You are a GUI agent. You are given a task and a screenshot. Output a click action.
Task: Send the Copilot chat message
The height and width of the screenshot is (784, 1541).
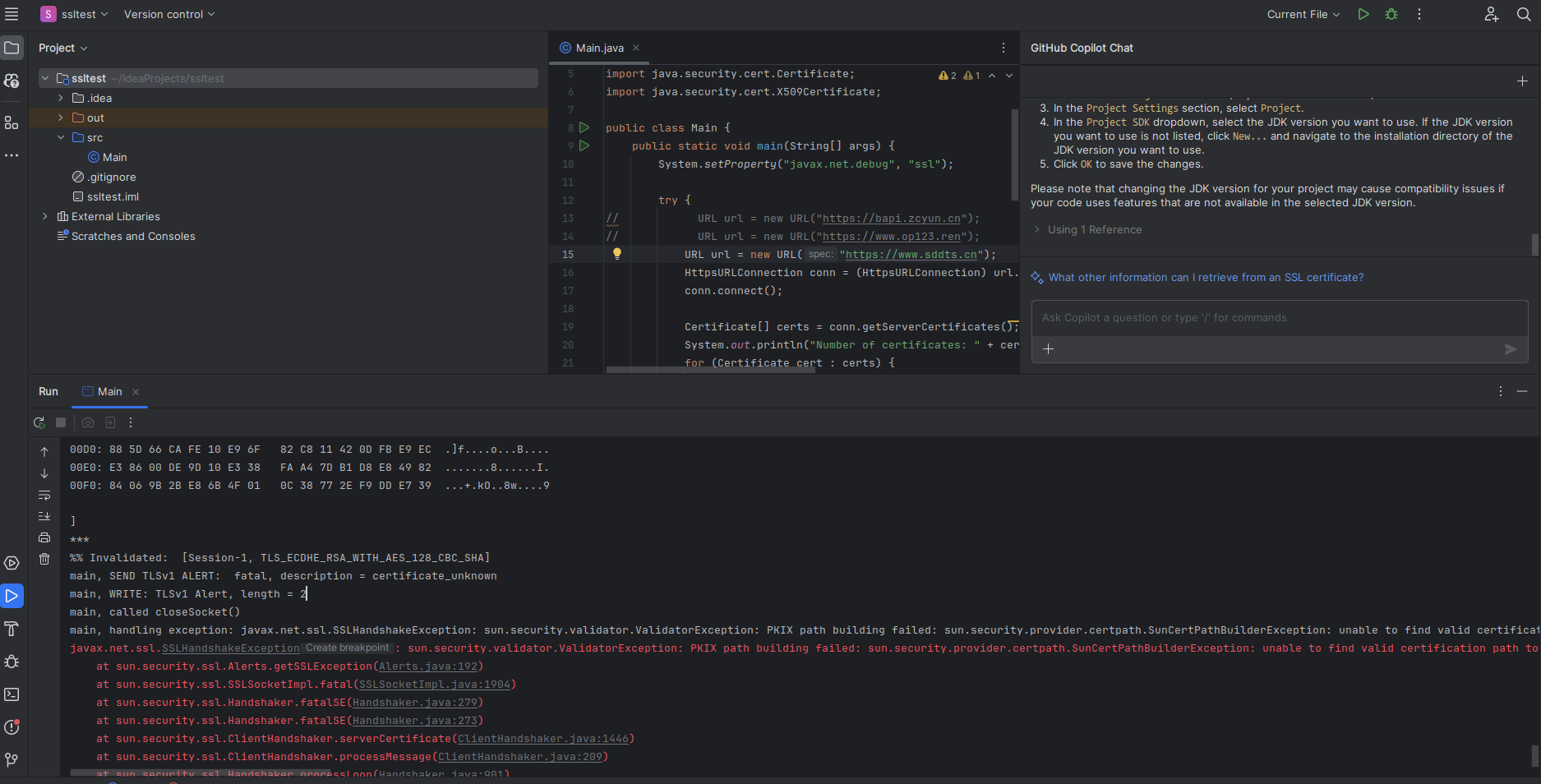pyautogui.click(x=1511, y=349)
